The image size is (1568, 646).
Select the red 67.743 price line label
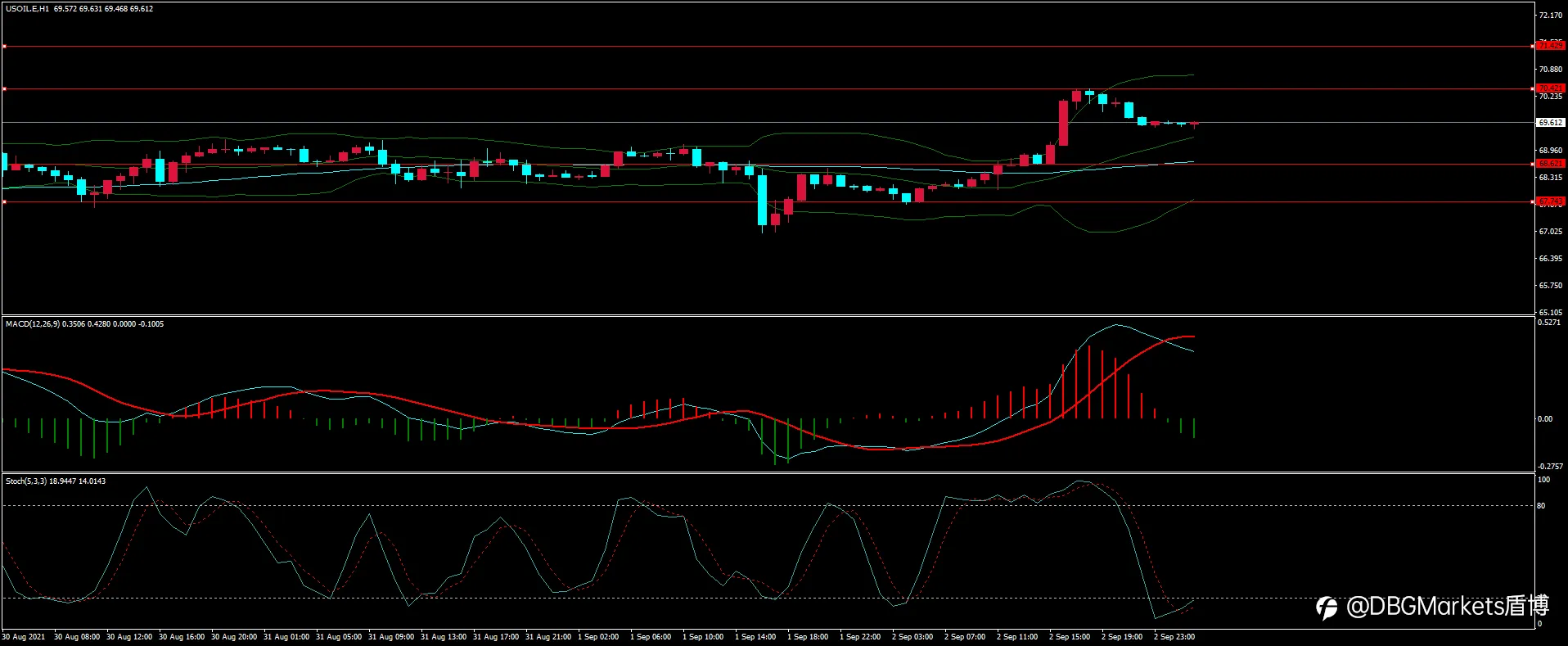[1550, 201]
